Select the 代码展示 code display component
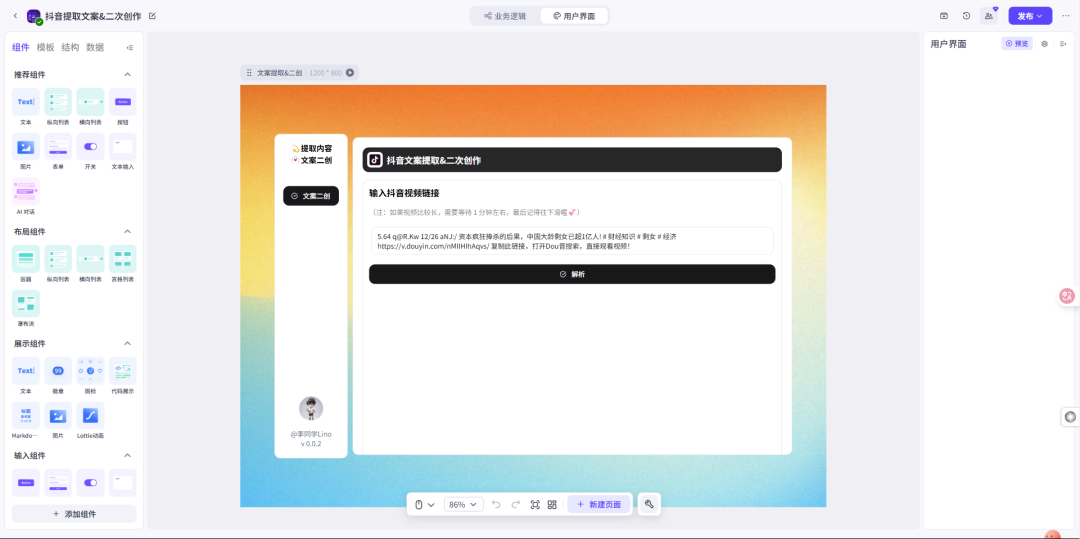This screenshot has height=539, width=1080. [x=123, y=371]
